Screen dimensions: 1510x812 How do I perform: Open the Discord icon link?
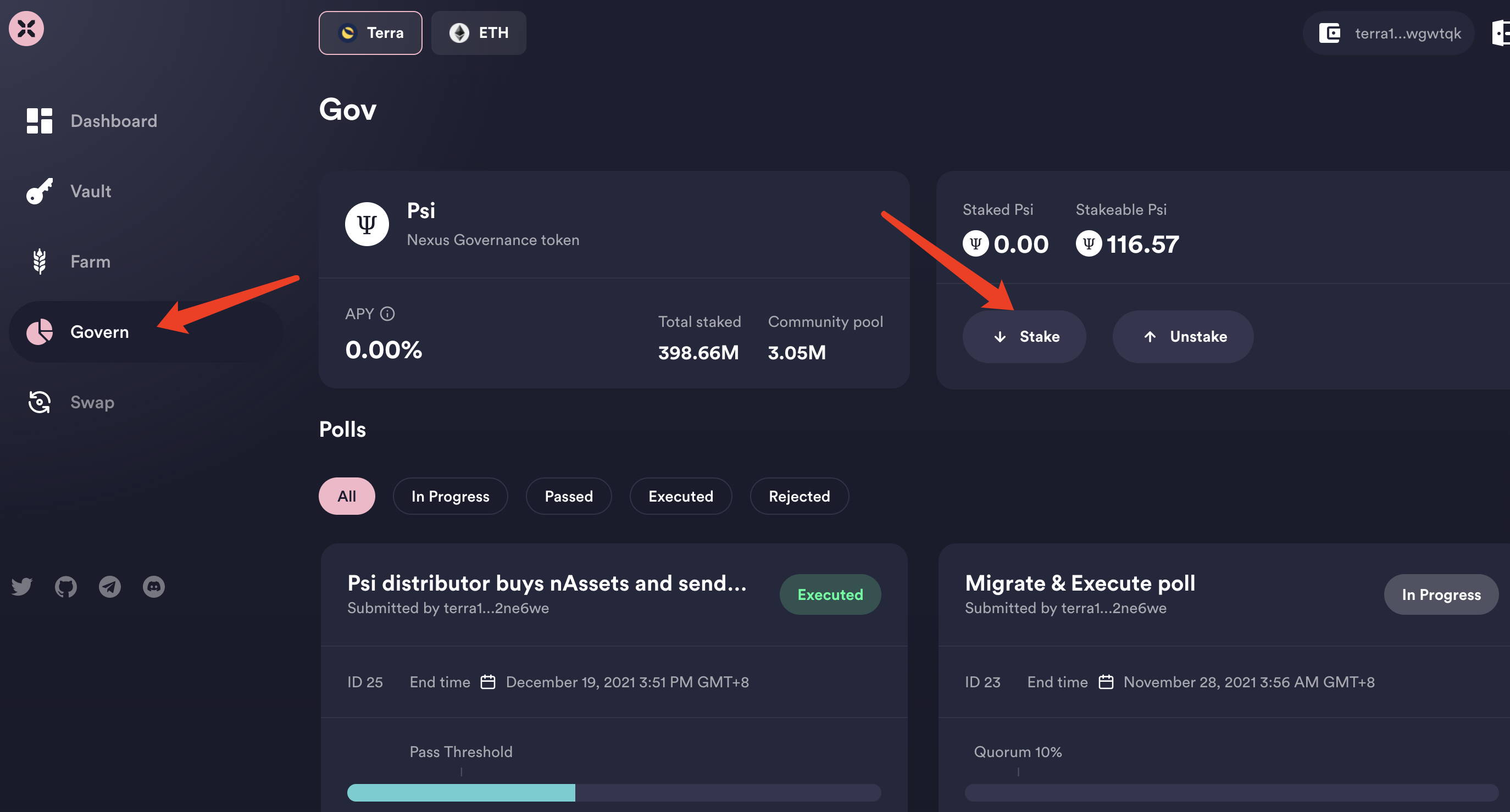coord(153,586)
